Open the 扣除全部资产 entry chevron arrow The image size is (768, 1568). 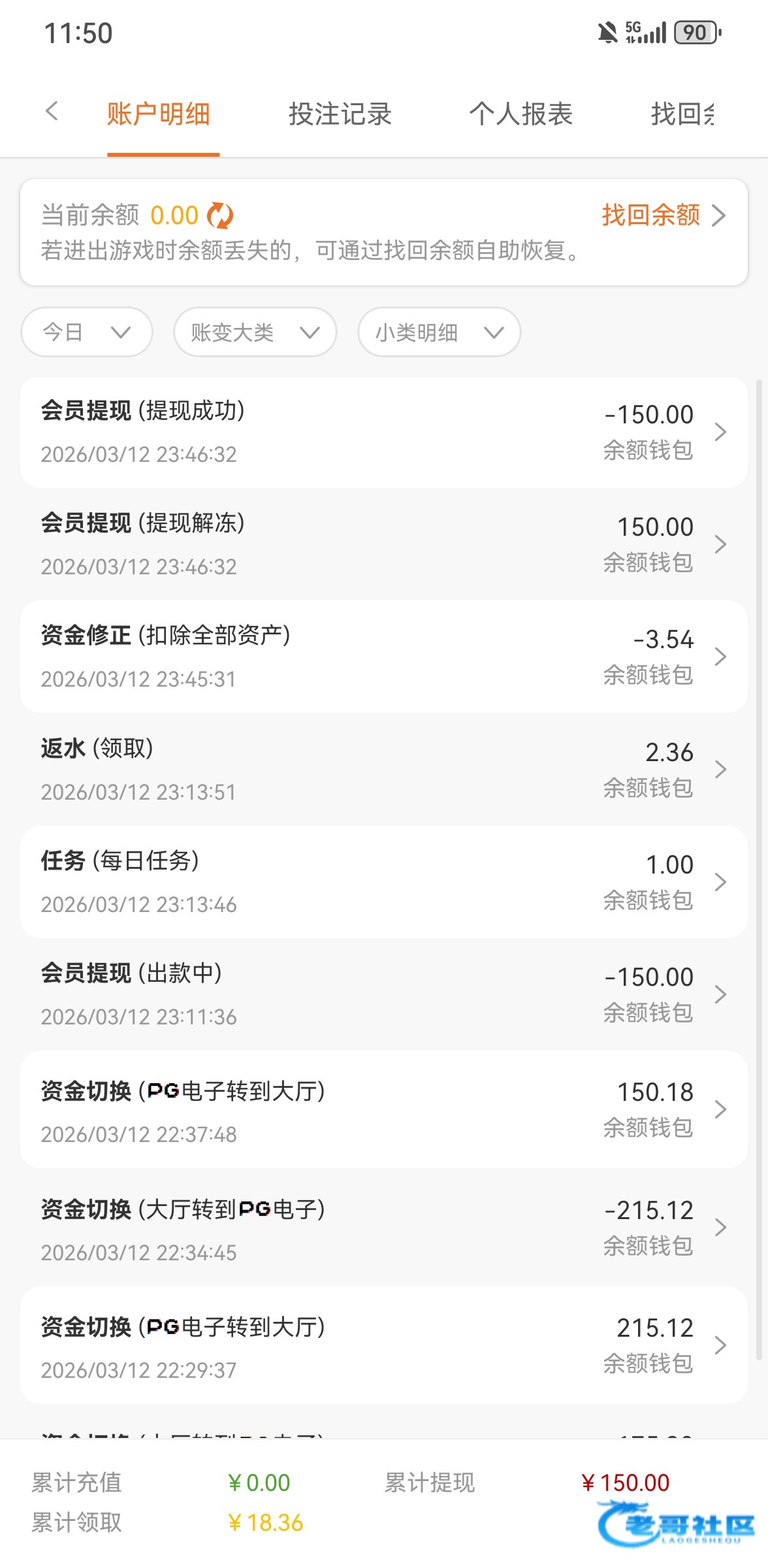click(720, 657)
